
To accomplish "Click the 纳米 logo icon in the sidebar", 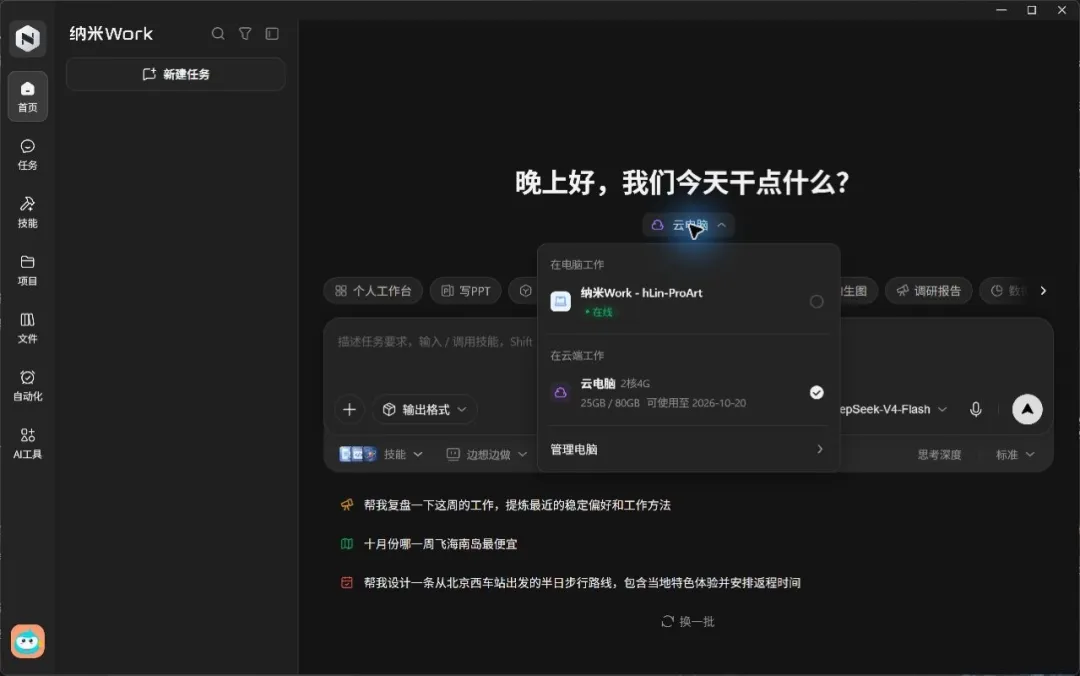I will click(28, 38).
